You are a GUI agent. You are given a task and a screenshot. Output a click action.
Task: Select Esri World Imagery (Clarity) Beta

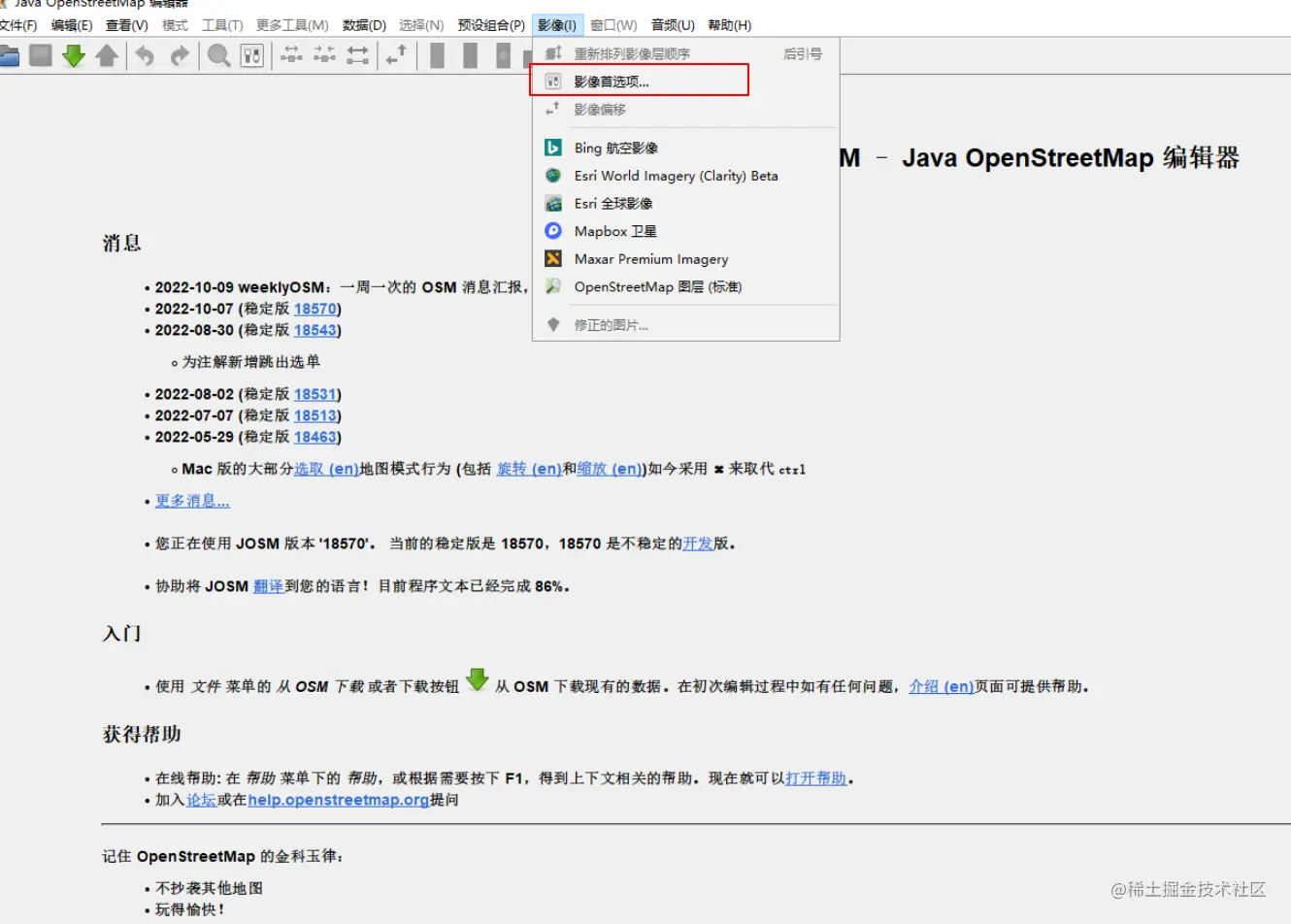pos(685,176)
